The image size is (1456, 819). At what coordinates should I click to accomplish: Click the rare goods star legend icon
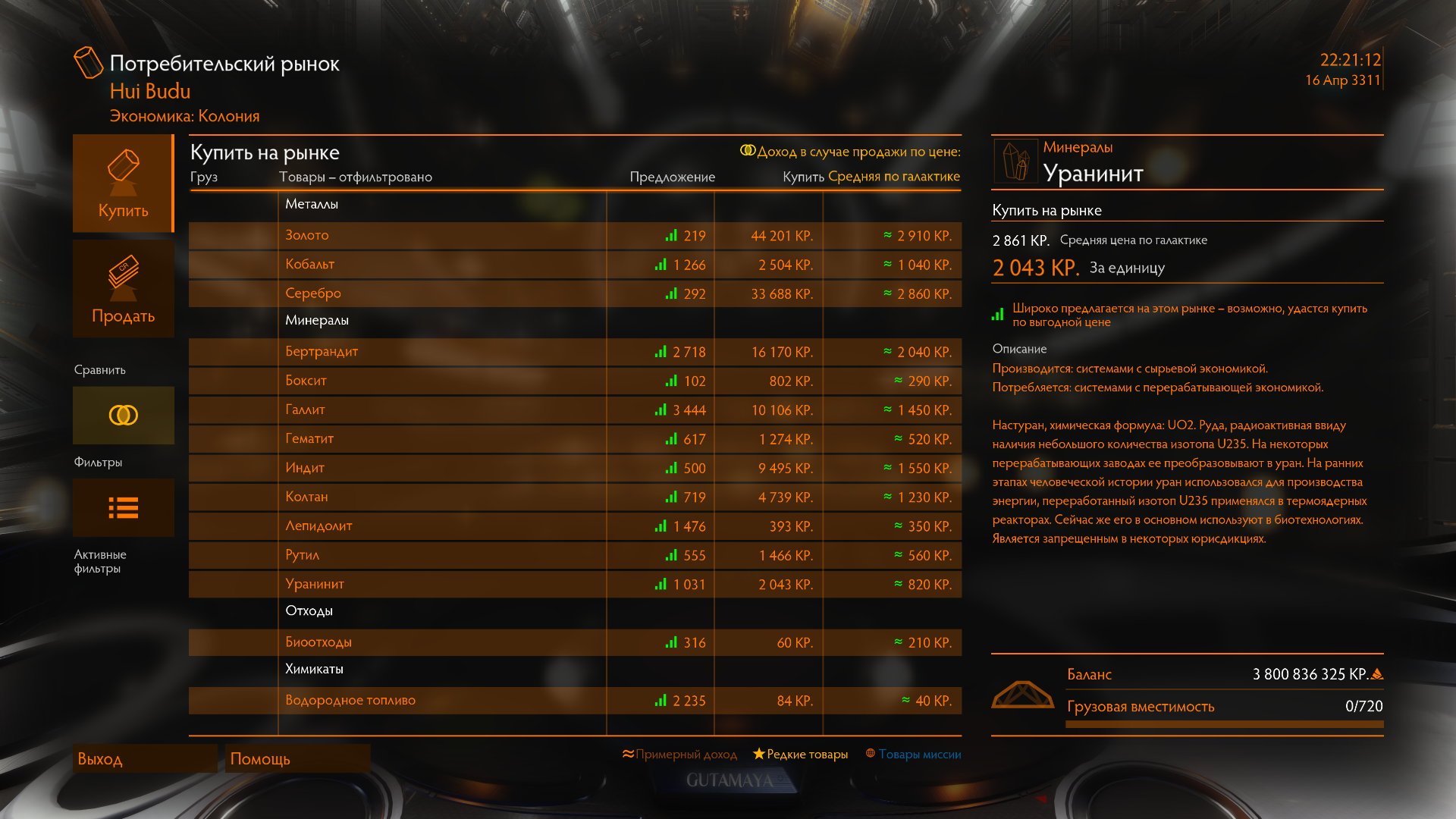click(758, 753)
